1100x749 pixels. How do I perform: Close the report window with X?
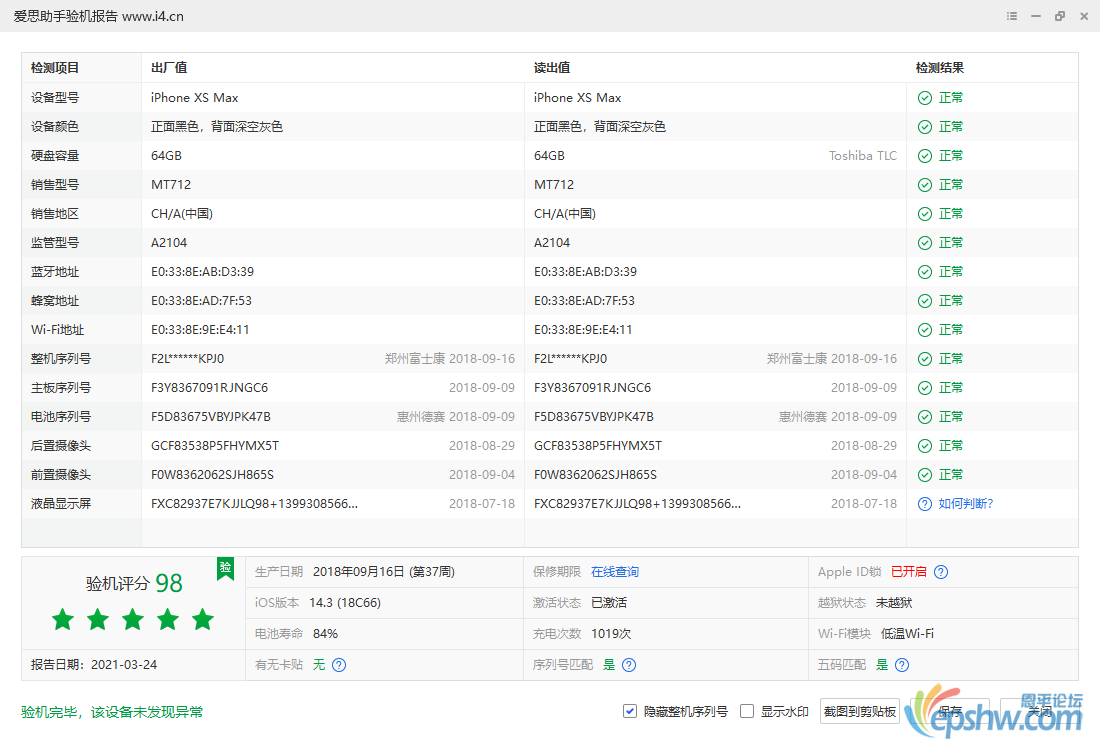coord(1084,16)
